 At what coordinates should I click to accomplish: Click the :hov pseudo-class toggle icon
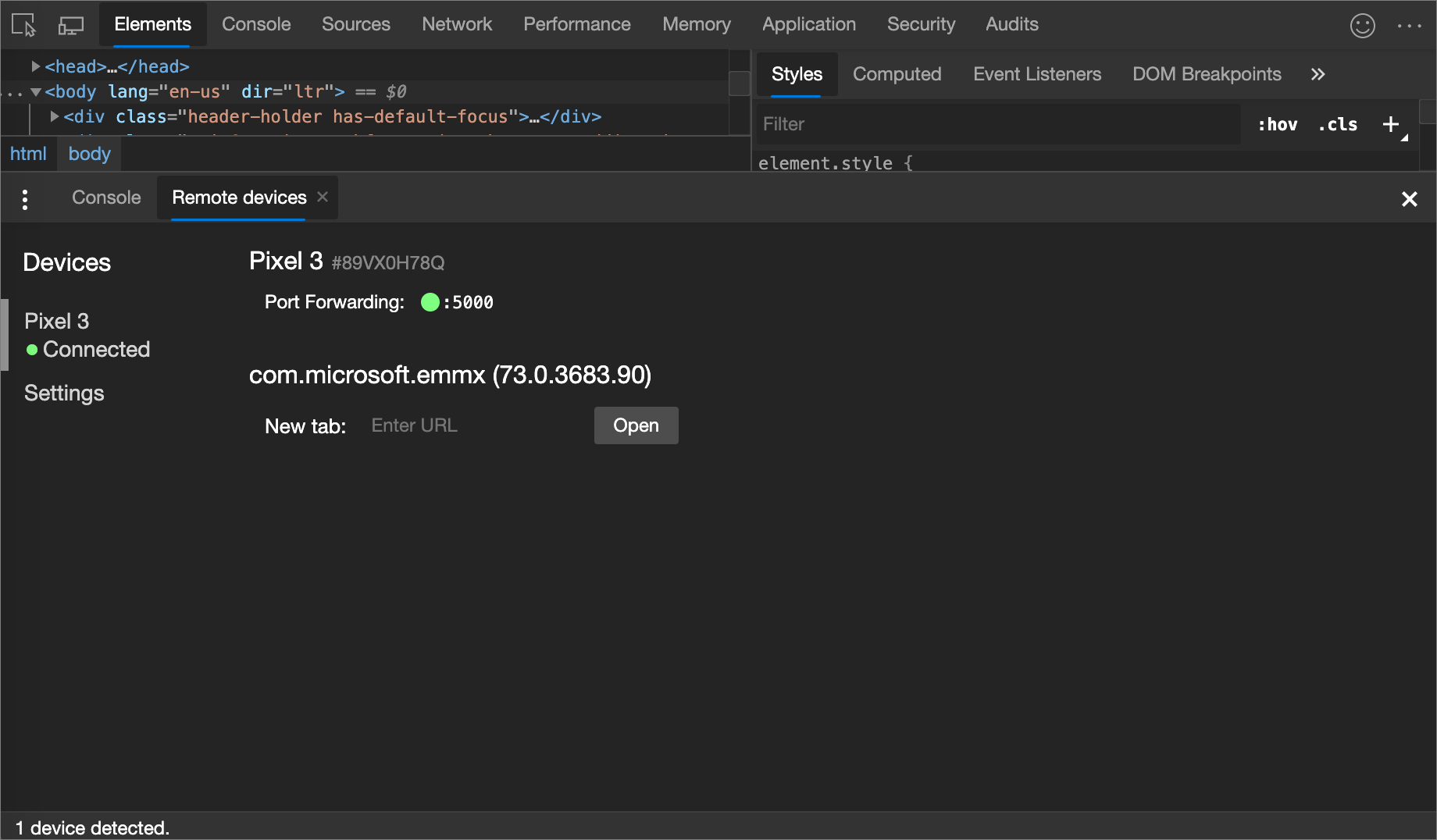click(1277, 123)
